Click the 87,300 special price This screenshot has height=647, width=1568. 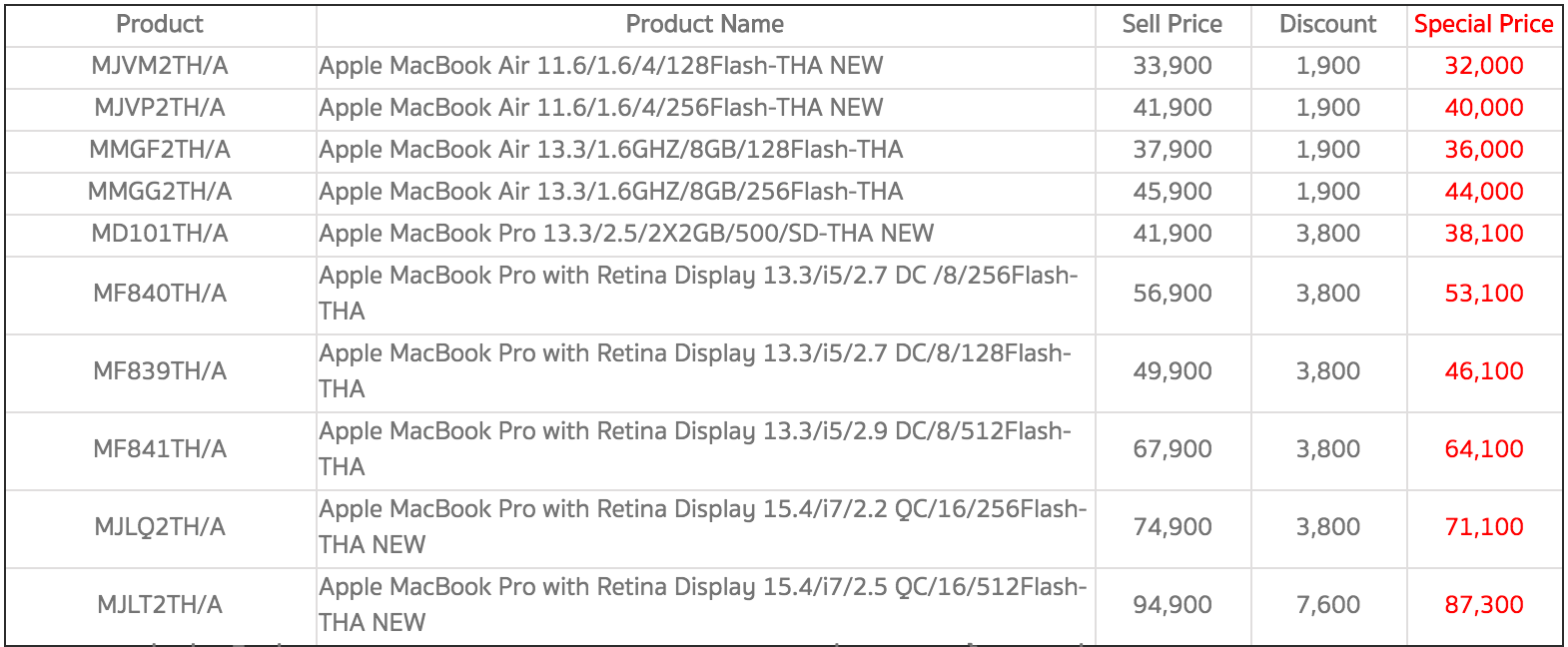1483,605
